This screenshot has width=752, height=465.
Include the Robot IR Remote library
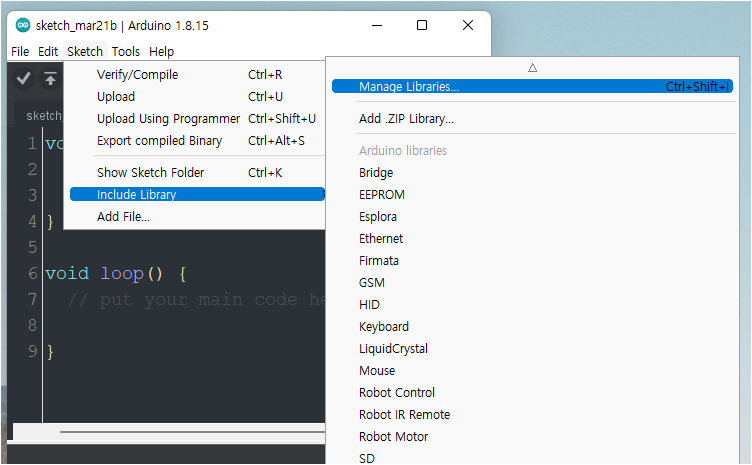tap(532, 415)
